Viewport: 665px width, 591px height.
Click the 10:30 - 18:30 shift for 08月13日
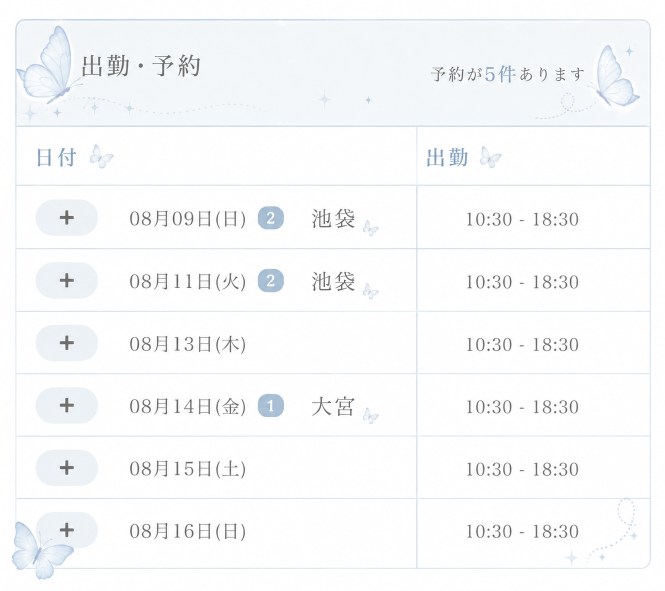coord(522,345)
